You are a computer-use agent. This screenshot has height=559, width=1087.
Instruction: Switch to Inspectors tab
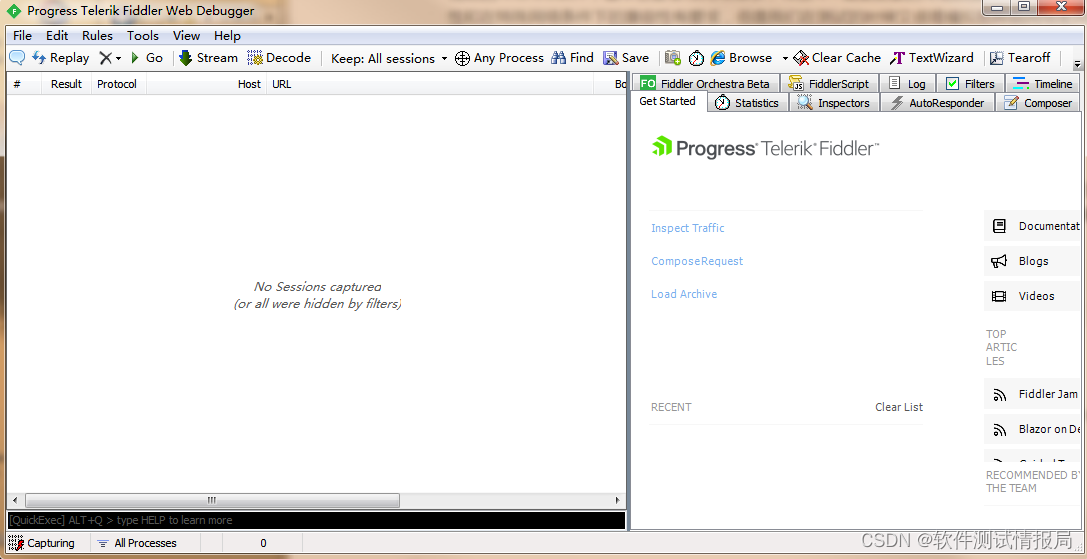(x=834, y=103)
